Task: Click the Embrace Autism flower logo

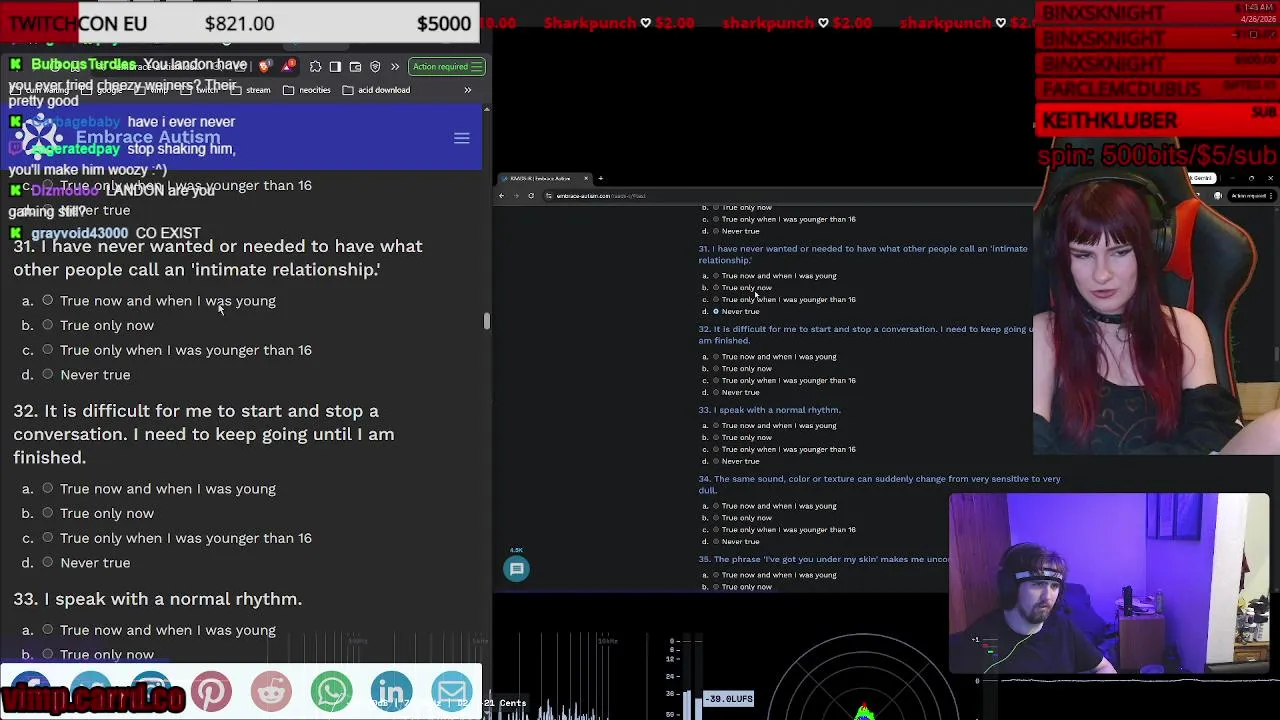Action: pyautogui.click(x=40, y=138)
